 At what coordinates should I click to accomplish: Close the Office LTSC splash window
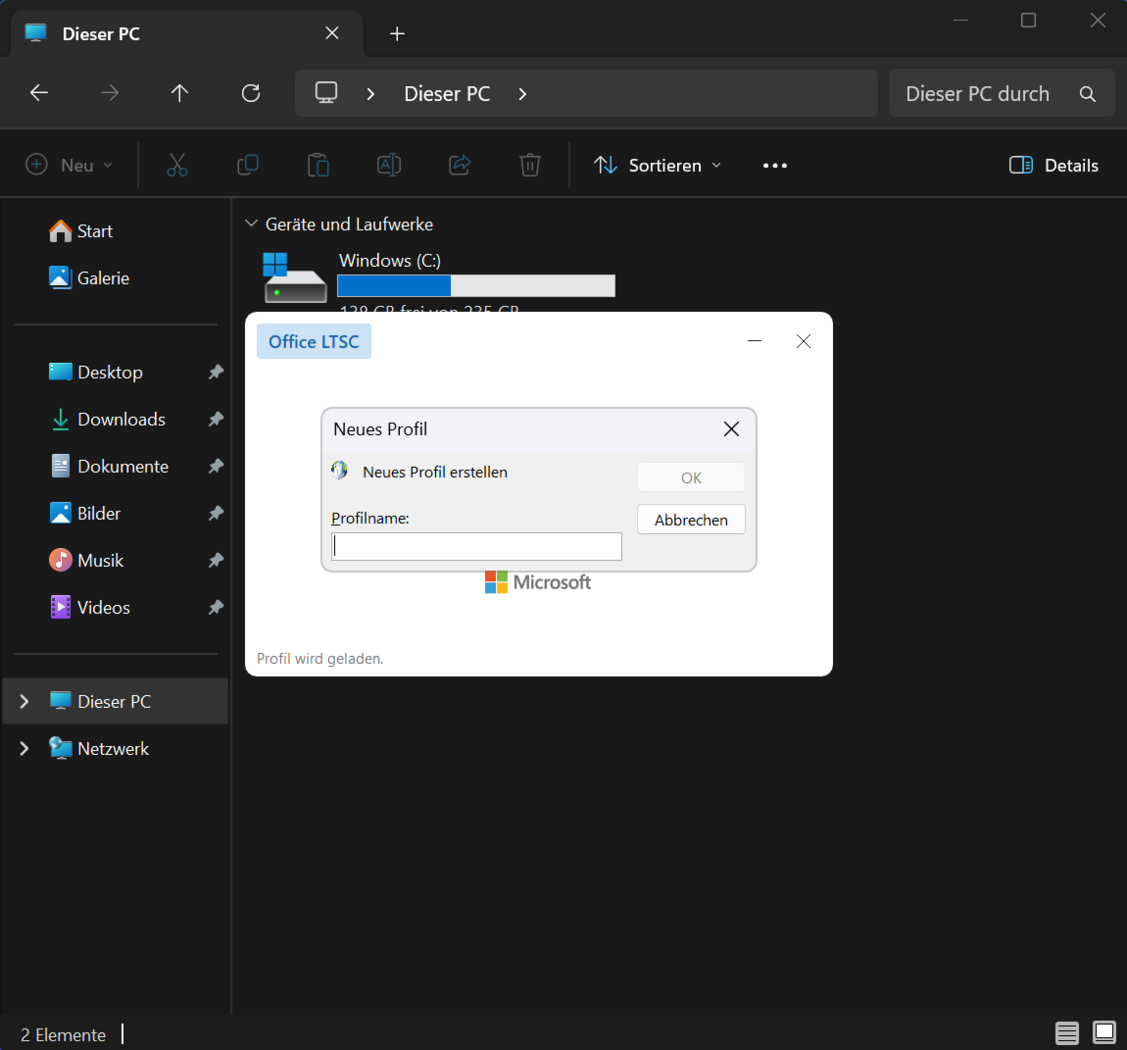pyautogui.click(x=804, y=341)
